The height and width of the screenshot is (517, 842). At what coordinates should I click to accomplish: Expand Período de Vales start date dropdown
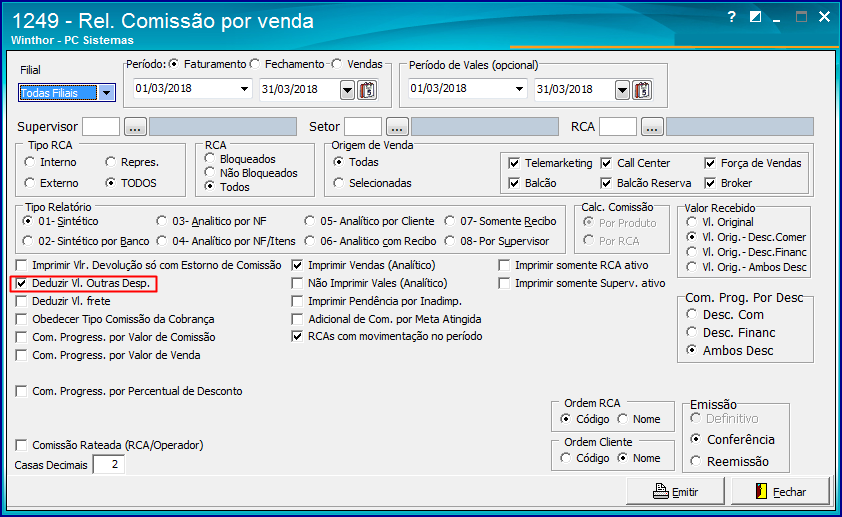click(x=519, y=89)
